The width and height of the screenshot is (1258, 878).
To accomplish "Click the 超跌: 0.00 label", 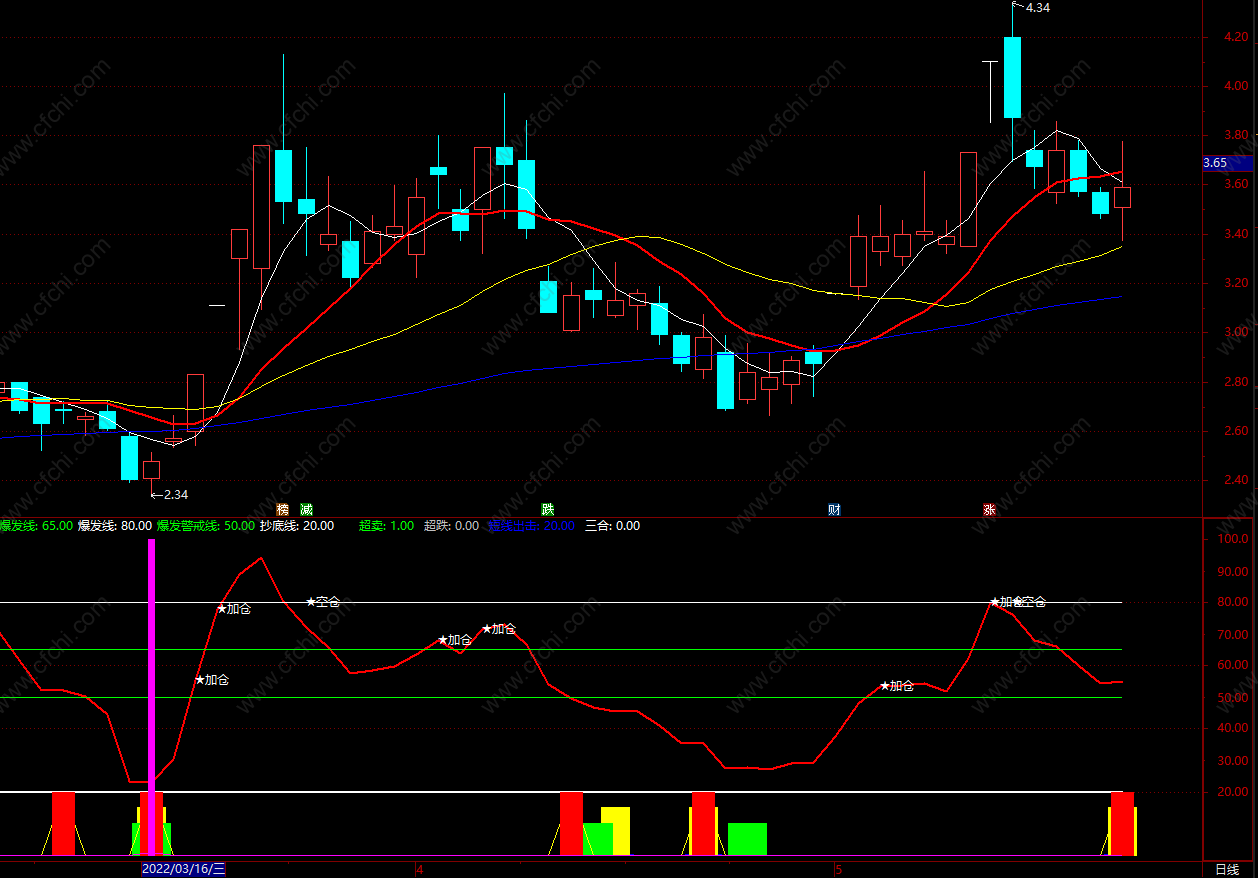I will point(451,526).
